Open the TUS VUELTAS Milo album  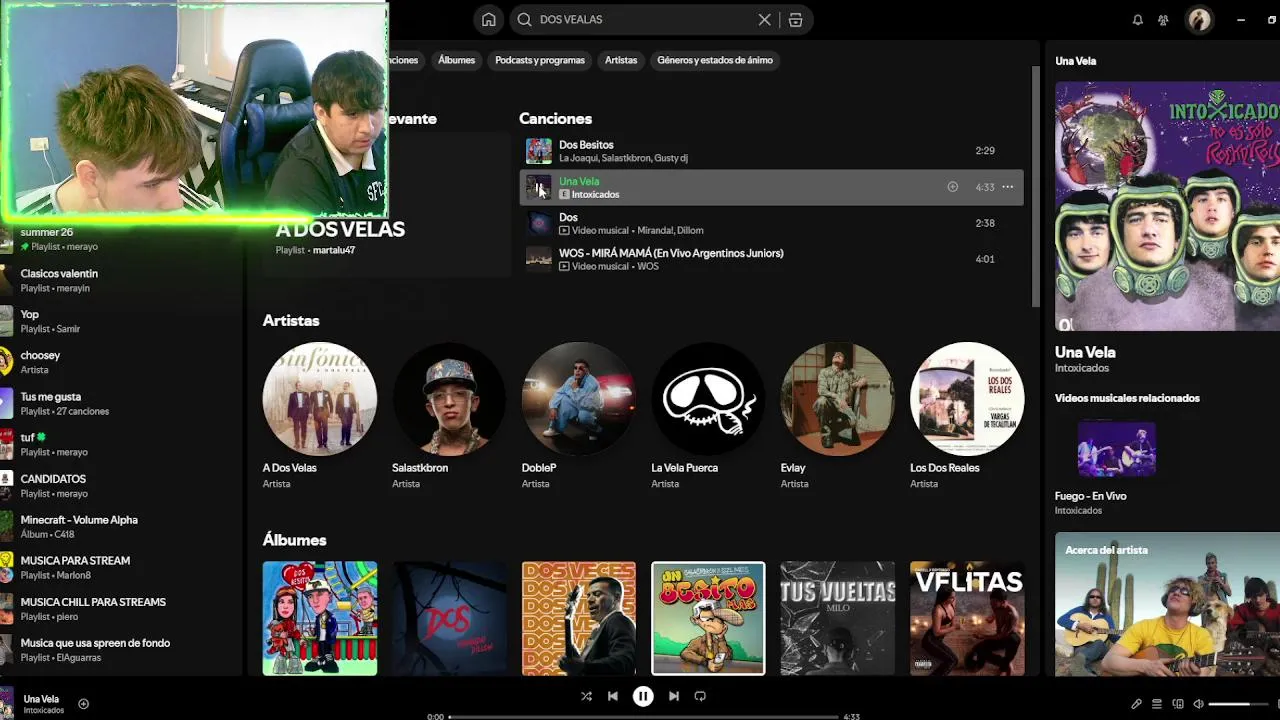[x=838, y=618]
